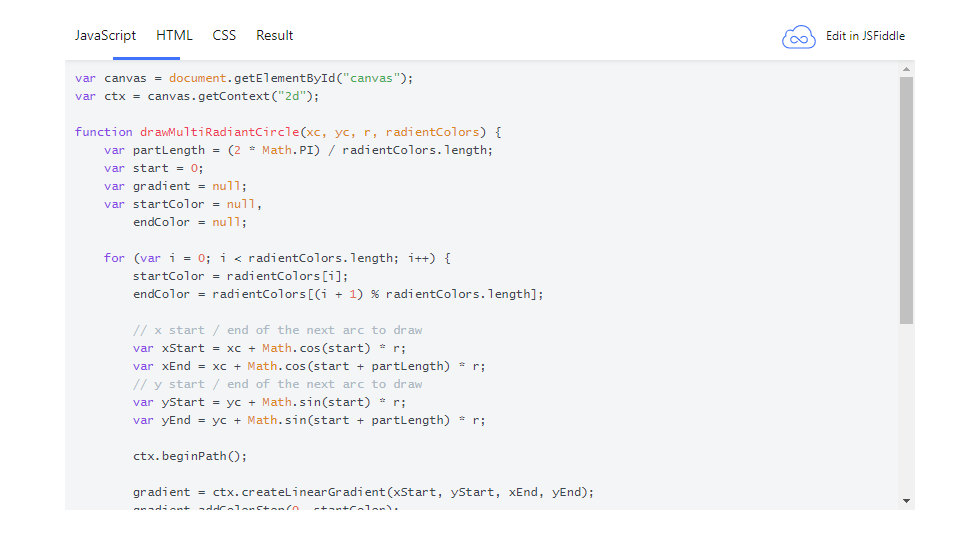Click the line 'var gradient = null;'

[175, 186]
